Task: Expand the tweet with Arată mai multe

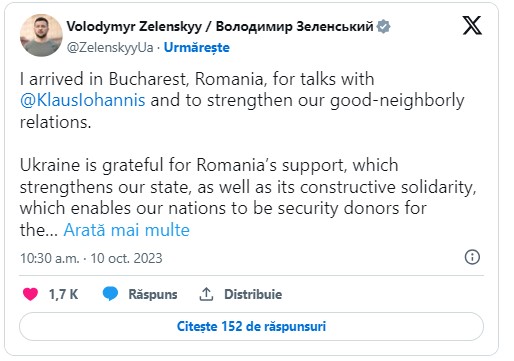Action: click(x=126, y=230)
